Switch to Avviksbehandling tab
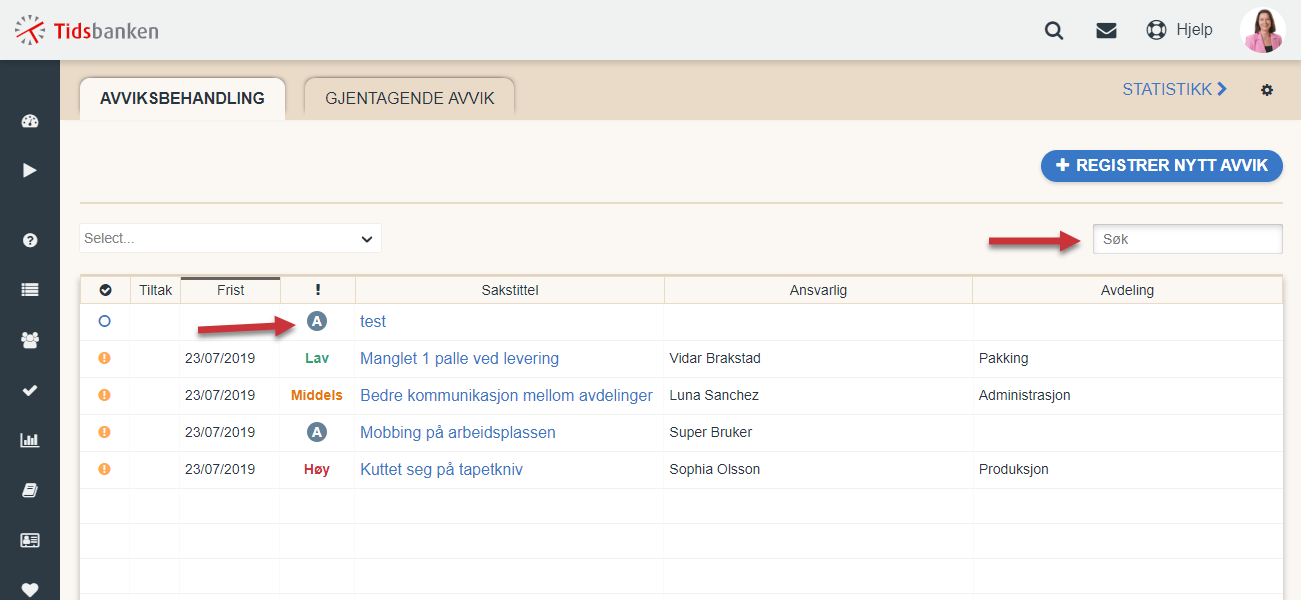 (x=182, y=99)
